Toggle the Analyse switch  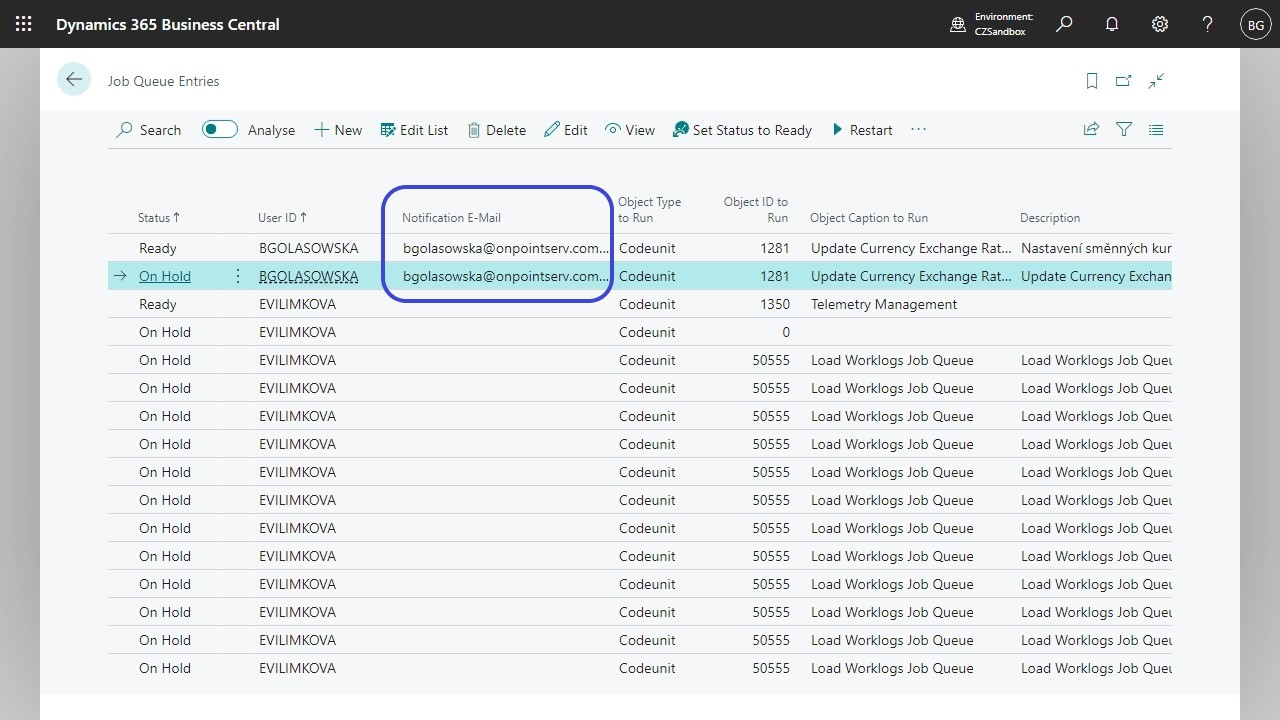[x=220, y=129]
